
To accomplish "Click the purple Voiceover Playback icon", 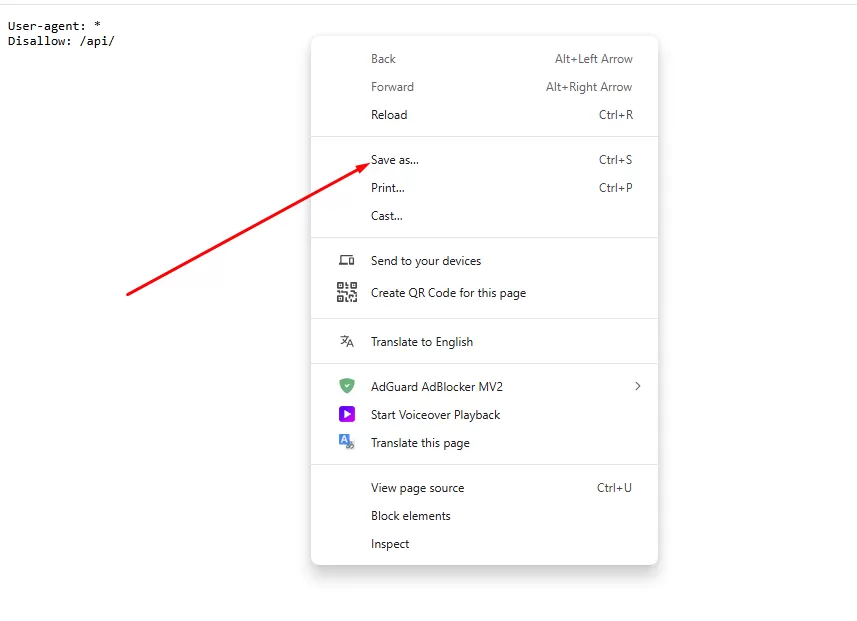I will (347, 414).
